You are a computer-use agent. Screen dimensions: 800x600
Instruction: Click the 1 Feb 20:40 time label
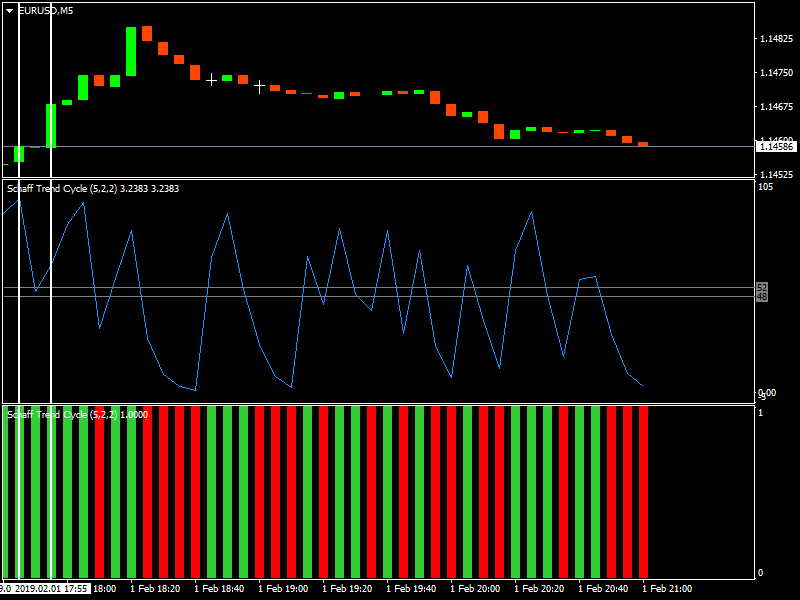[603, 589]
